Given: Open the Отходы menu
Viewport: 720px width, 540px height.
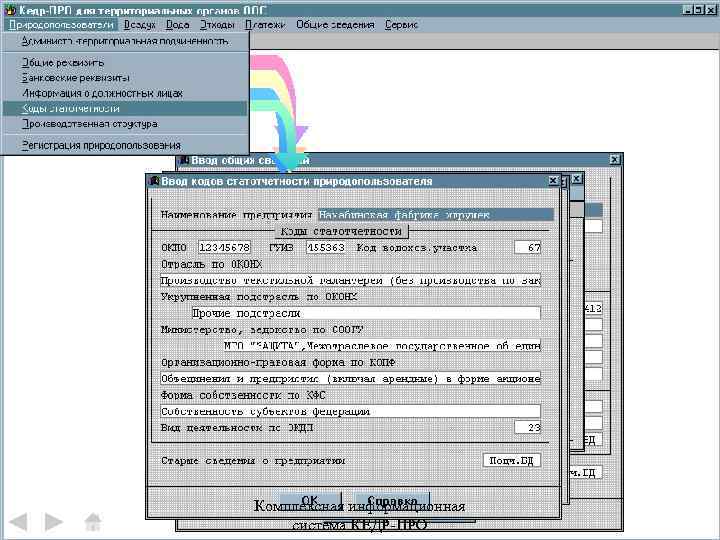Looking at the screenshot, I should [x=217, y=25].
